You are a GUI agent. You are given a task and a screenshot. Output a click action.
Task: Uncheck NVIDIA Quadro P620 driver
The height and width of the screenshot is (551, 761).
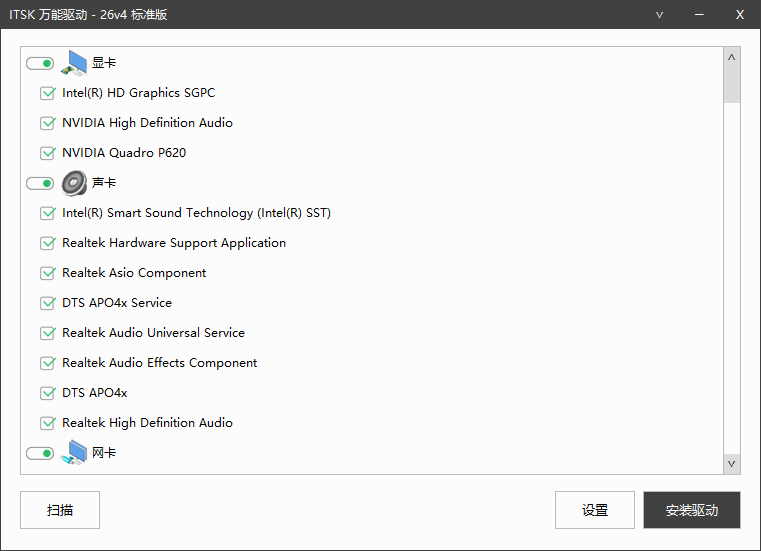coord(48,153)
